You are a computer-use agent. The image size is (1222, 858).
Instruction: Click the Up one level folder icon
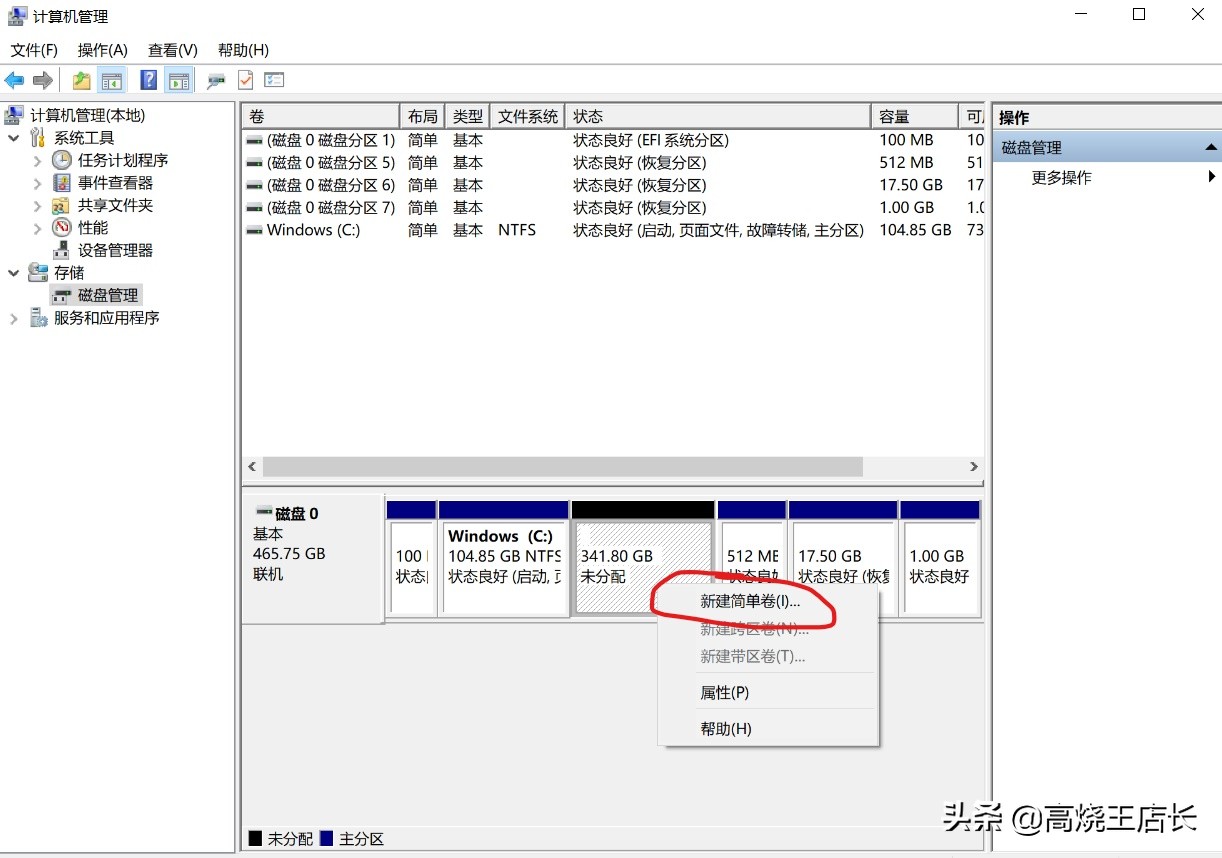coord(81,81)
